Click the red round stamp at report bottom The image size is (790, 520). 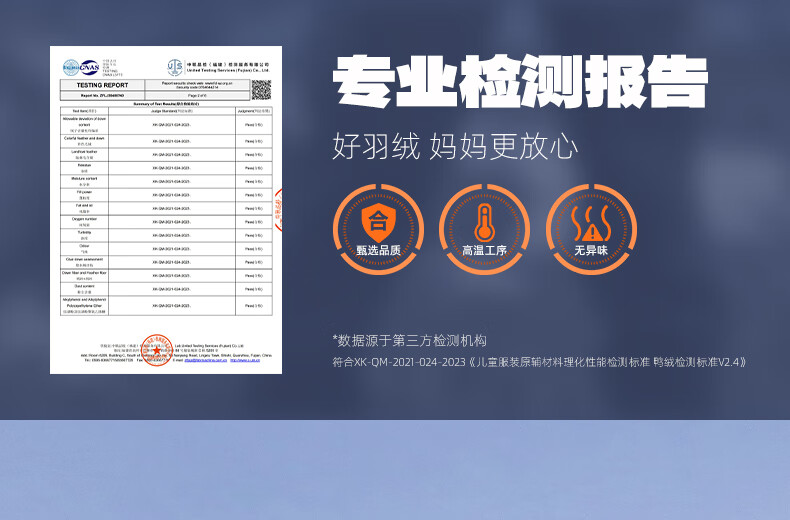(x=156, y=349)
